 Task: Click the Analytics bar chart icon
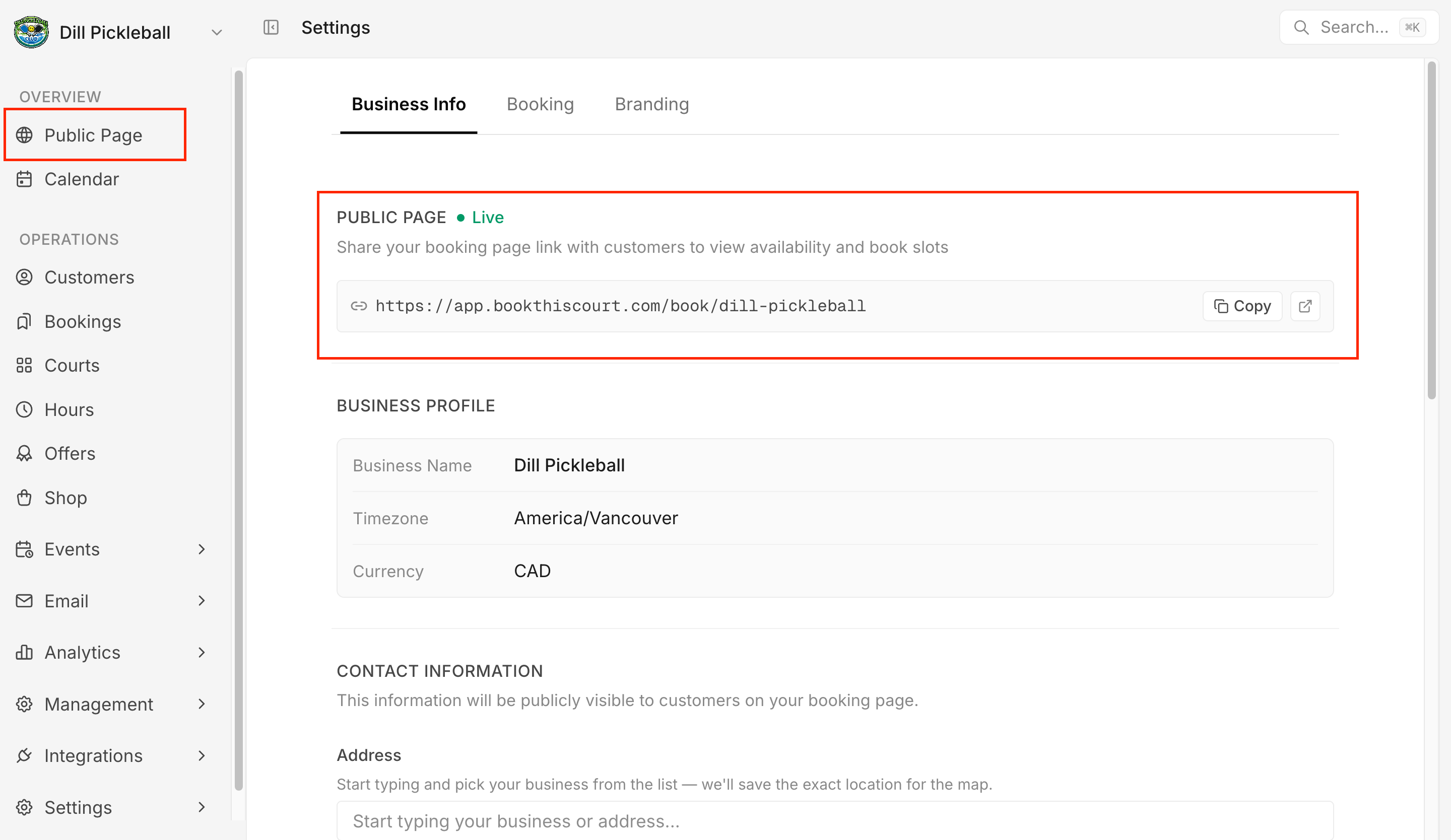(24, 653)
